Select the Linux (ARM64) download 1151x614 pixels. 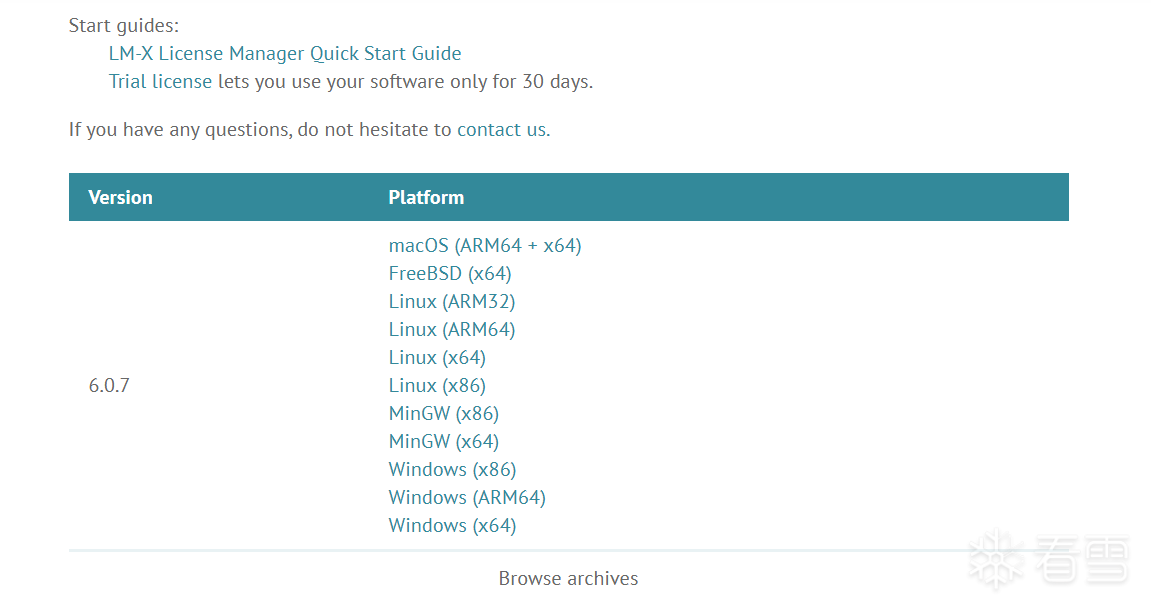click(x=451, y=329)
